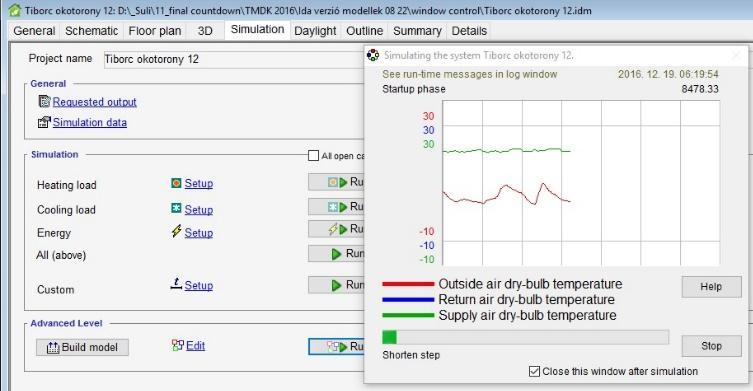Run the Advanced Level simulation
The image size is (753, 391).
pos(336,347)
